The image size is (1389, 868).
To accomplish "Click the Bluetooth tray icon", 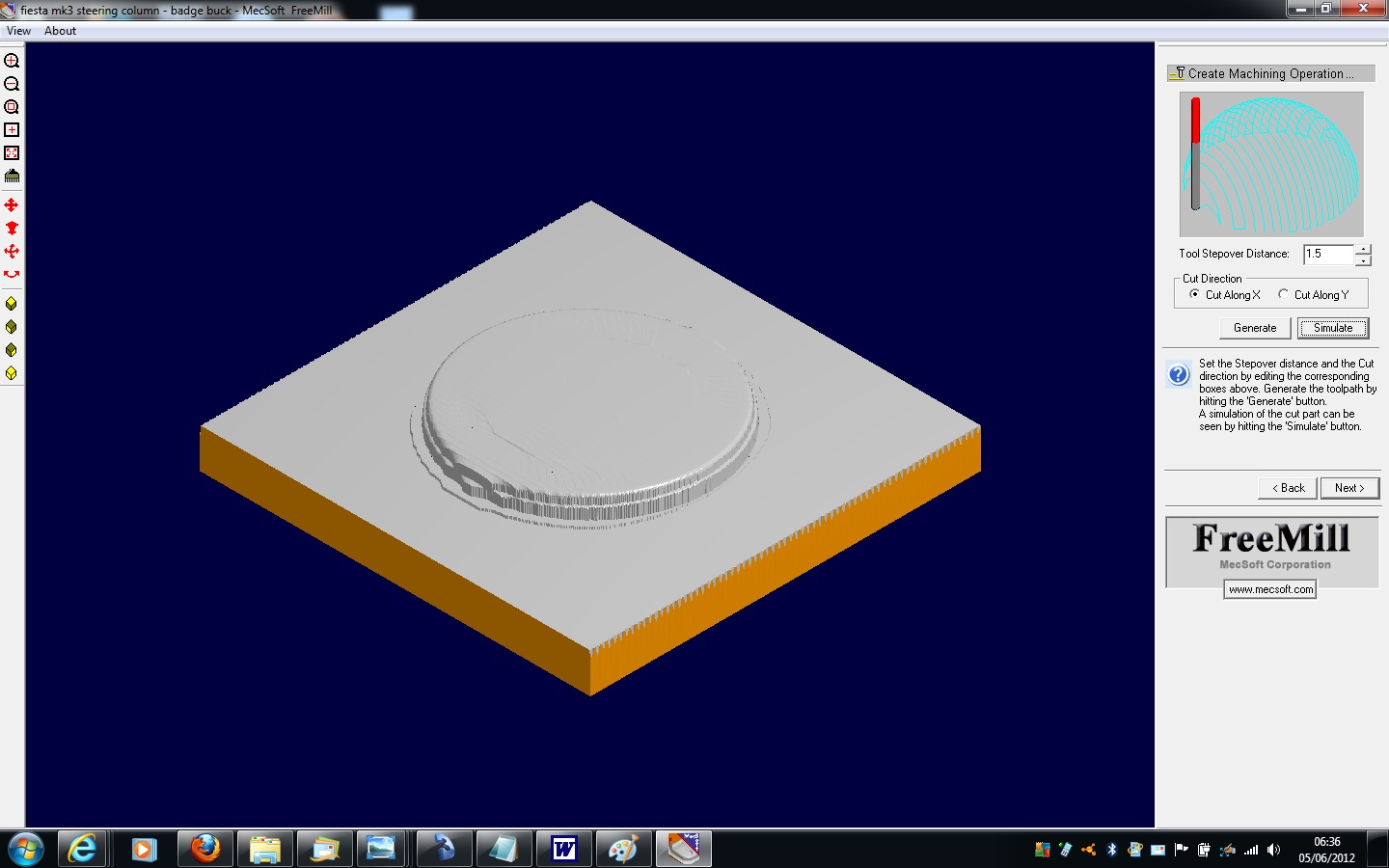I will pos(1111,850).
